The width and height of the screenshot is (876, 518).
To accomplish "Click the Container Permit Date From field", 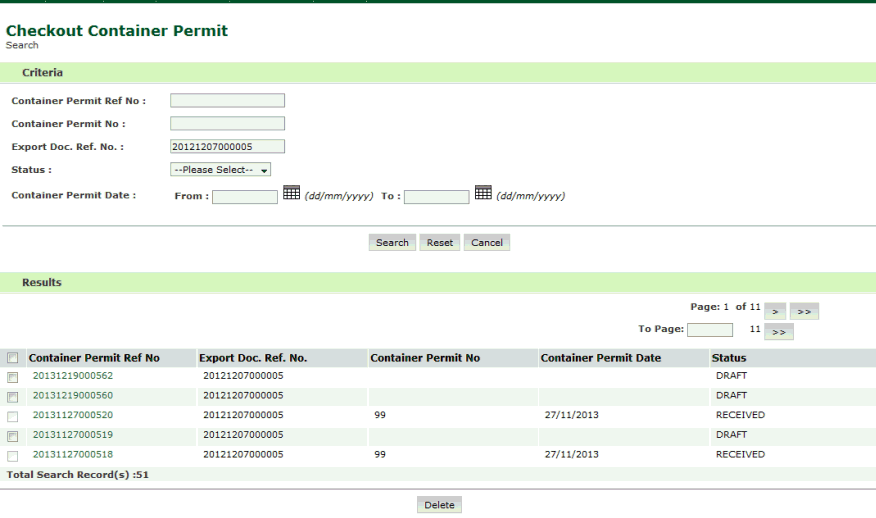I will click(245, 197).
